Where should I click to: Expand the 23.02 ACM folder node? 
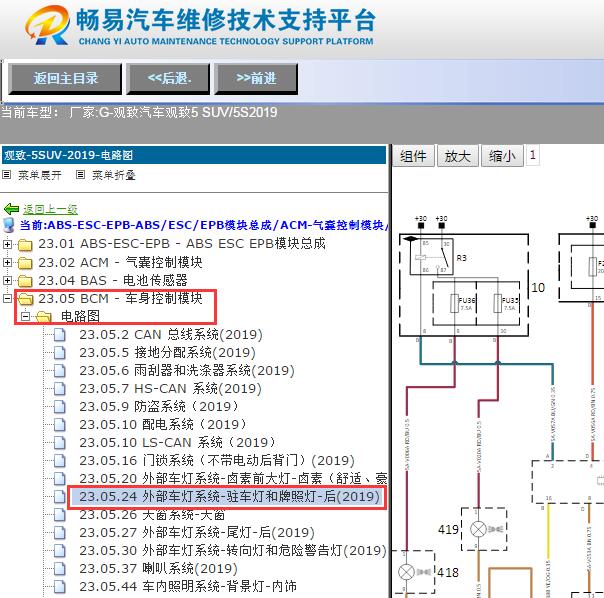pos(7,262)
